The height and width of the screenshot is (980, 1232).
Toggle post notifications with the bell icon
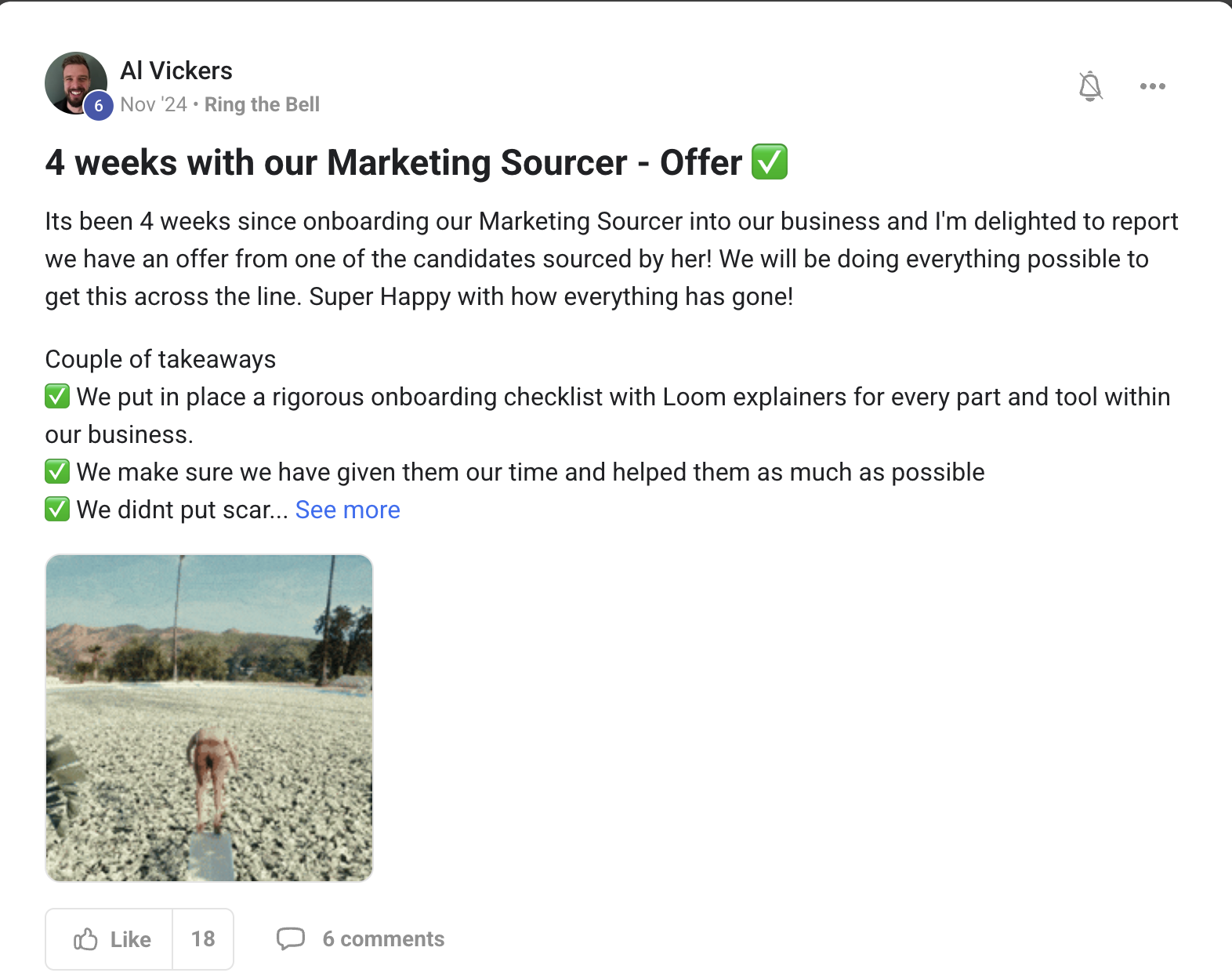coord(1090,86)
